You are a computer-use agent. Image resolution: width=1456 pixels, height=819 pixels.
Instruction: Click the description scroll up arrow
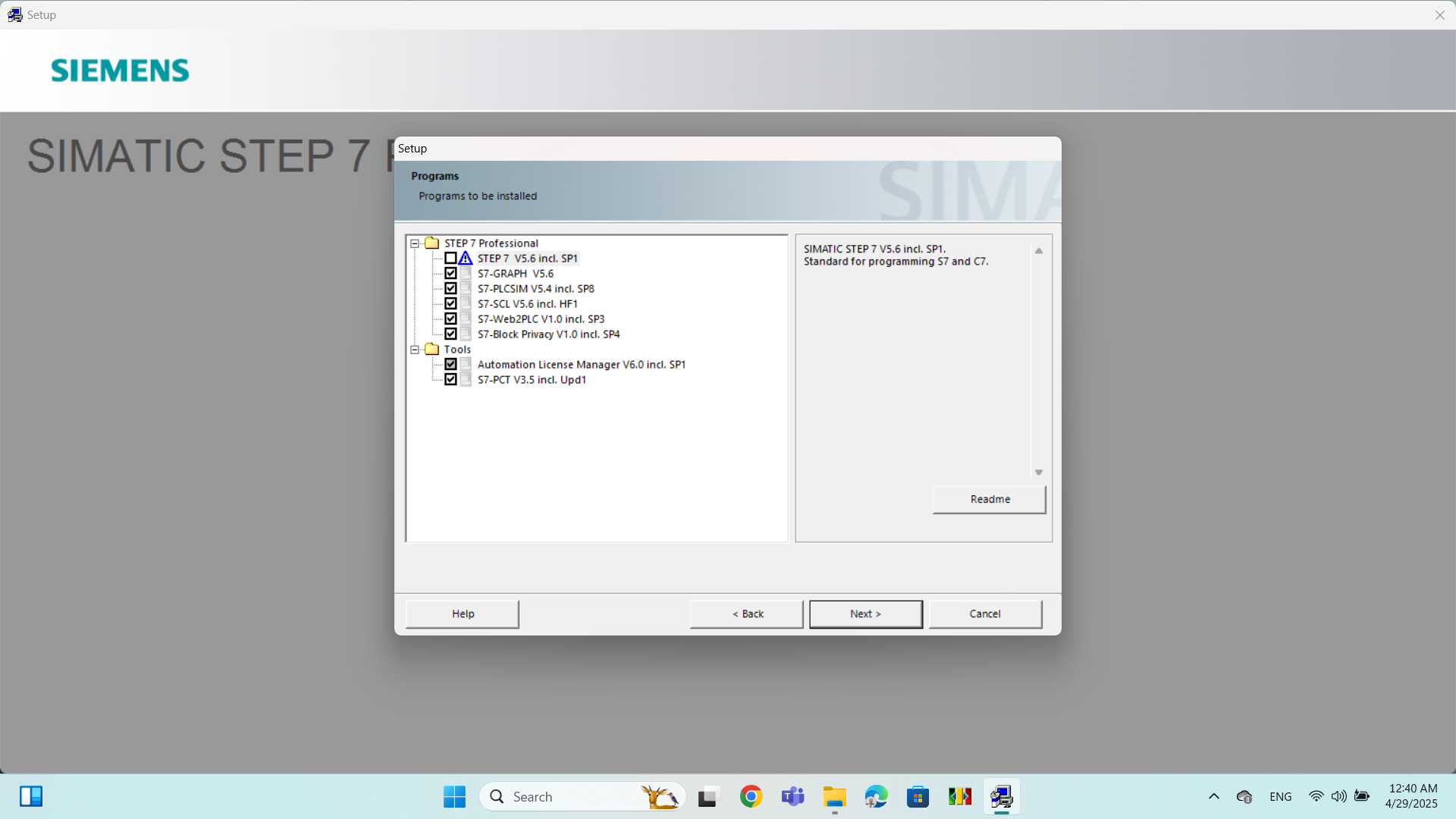coord(1039,251)
